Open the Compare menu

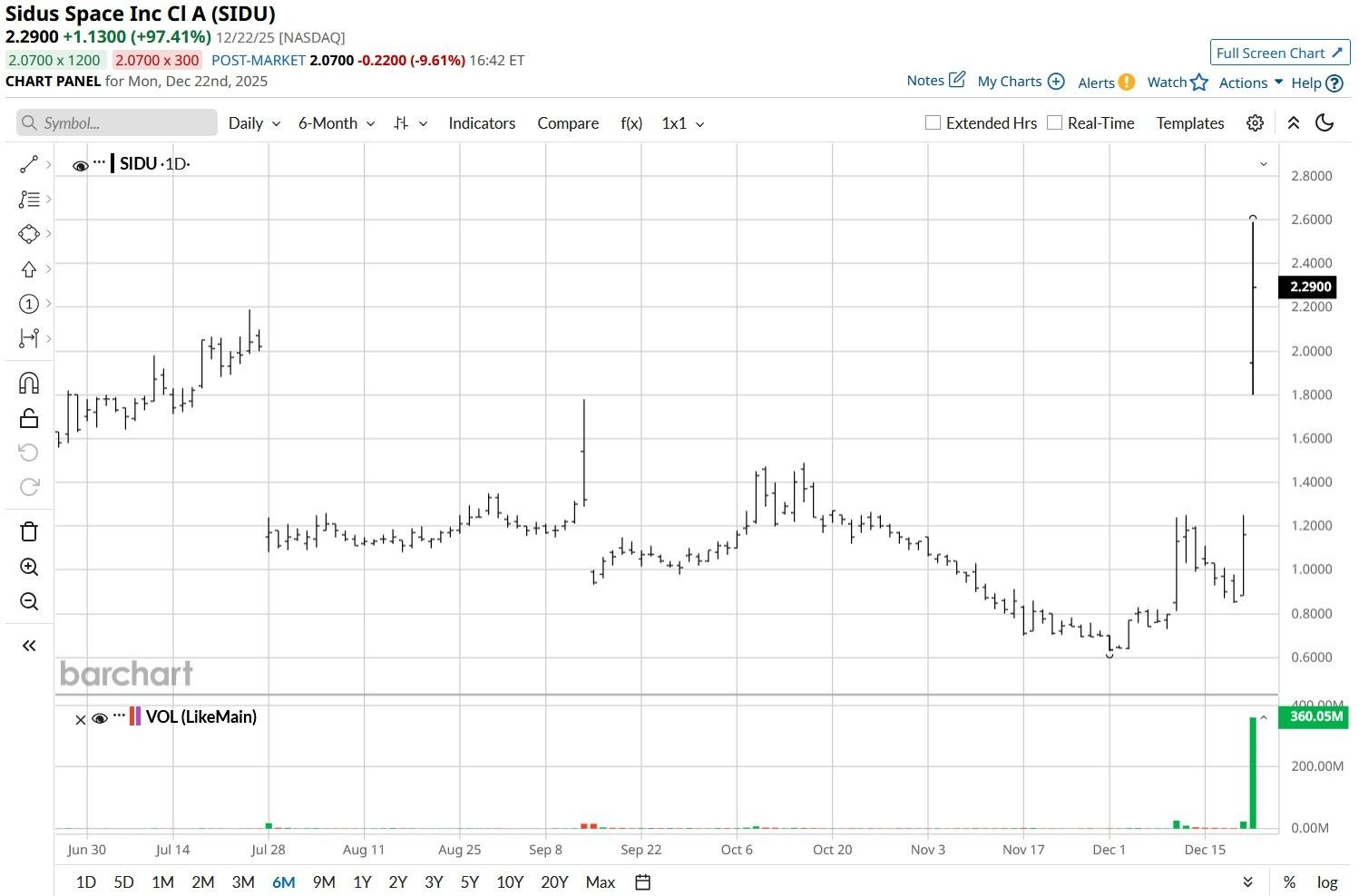568,123
